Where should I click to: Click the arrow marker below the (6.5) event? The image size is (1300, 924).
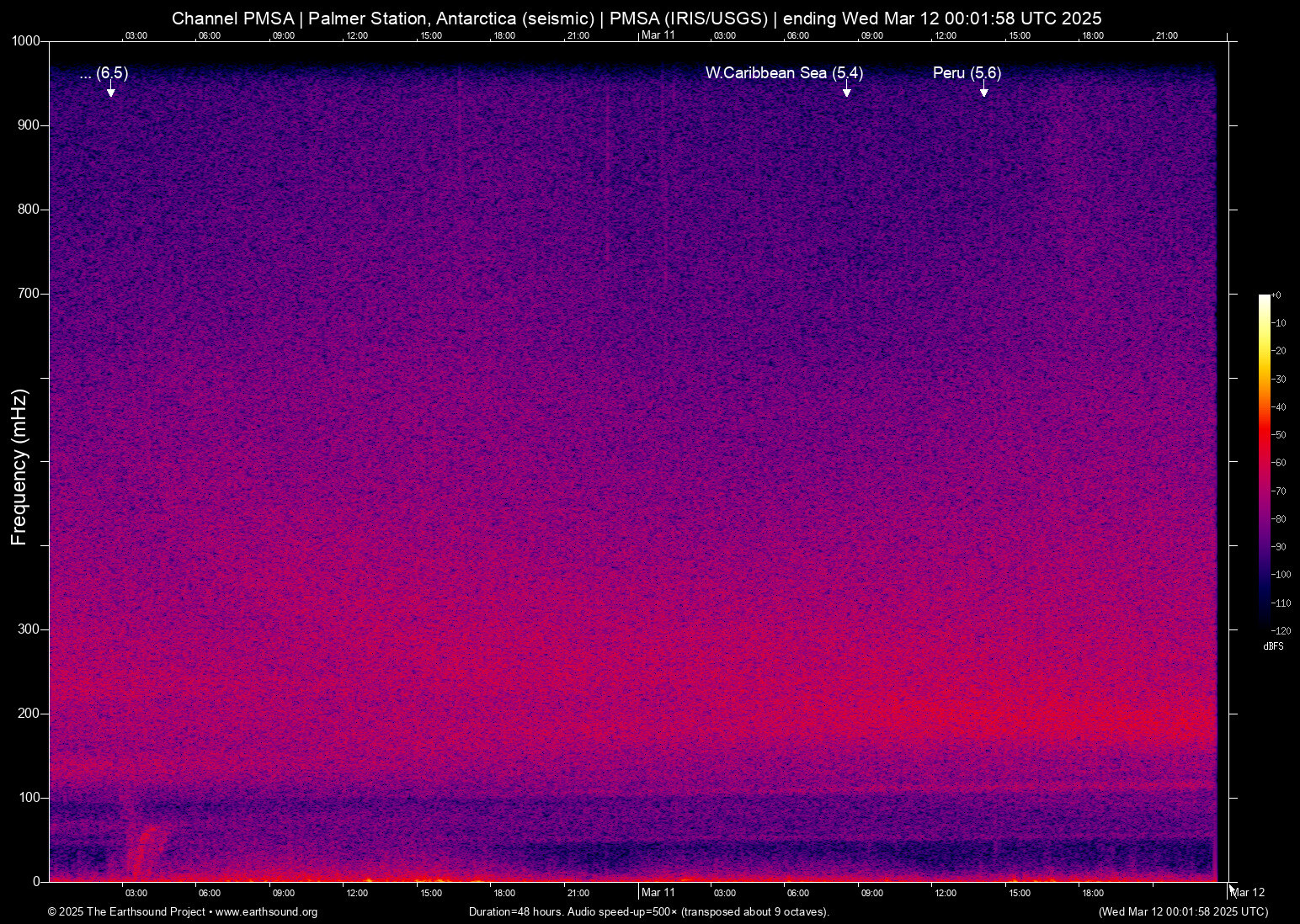110,90
